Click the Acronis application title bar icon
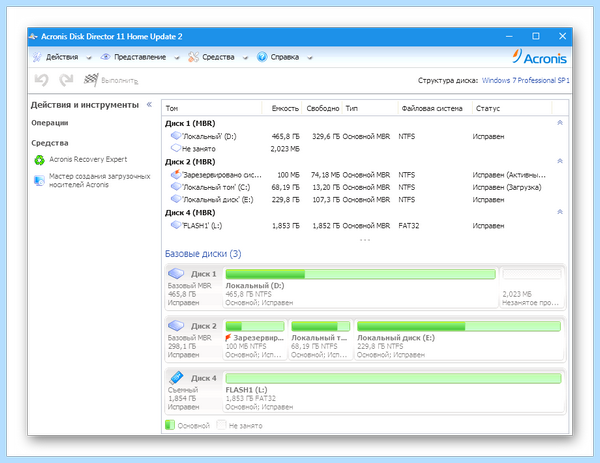The width and height of the screenshot is (600, 463). point(33,36)
